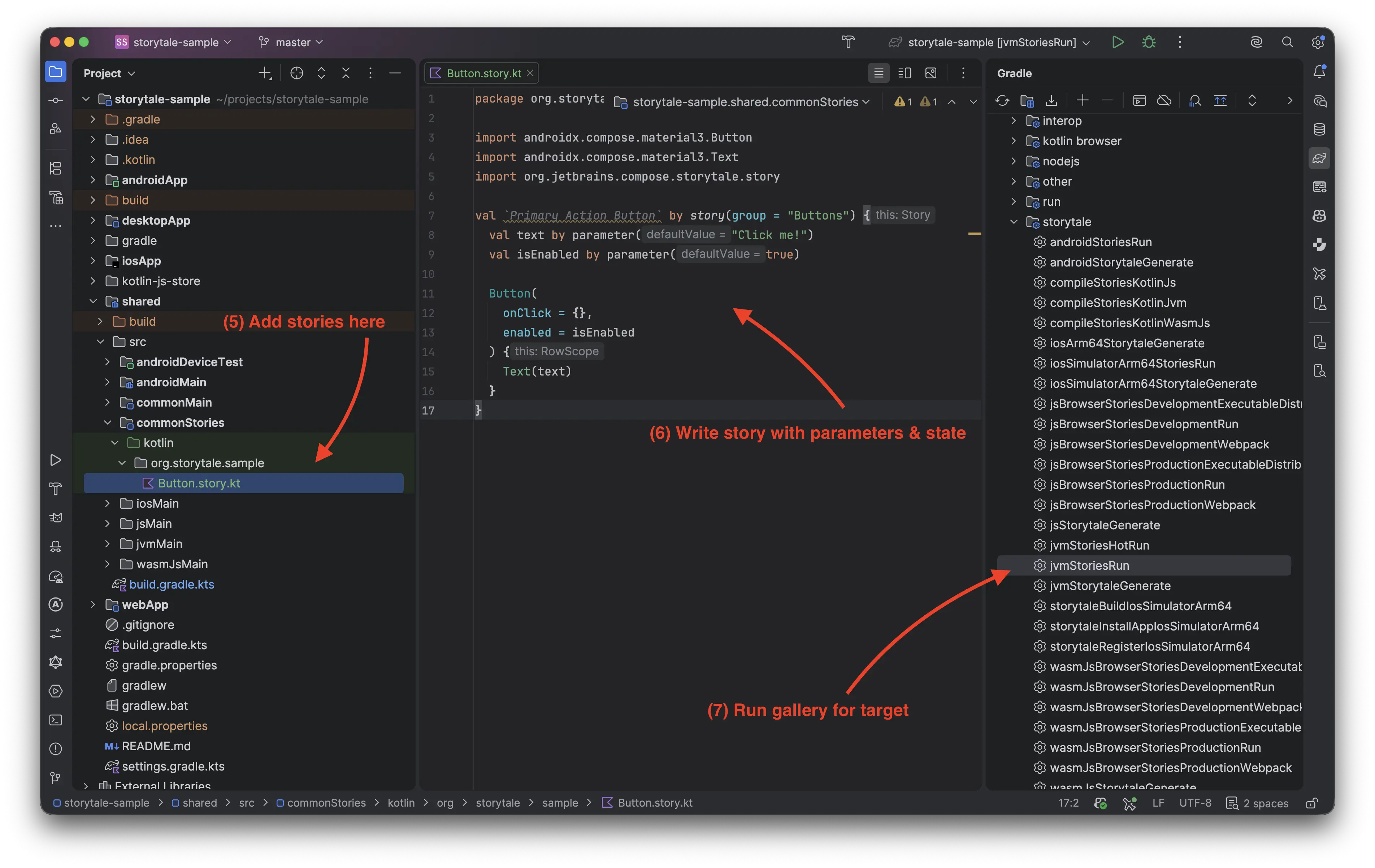
Task: Open the search everywhere magnifier
Action: [1287, 42]
